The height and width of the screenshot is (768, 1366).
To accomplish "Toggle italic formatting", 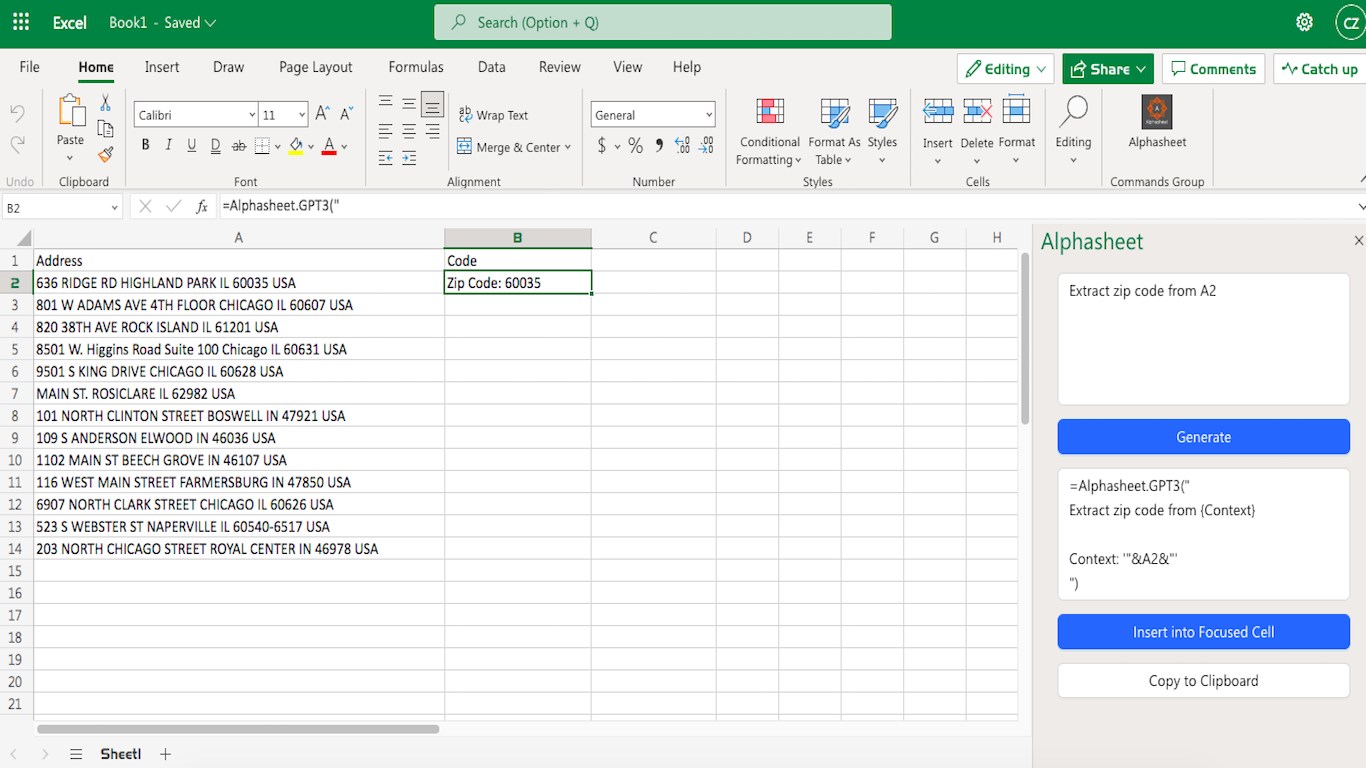I will tap(168, 146).
